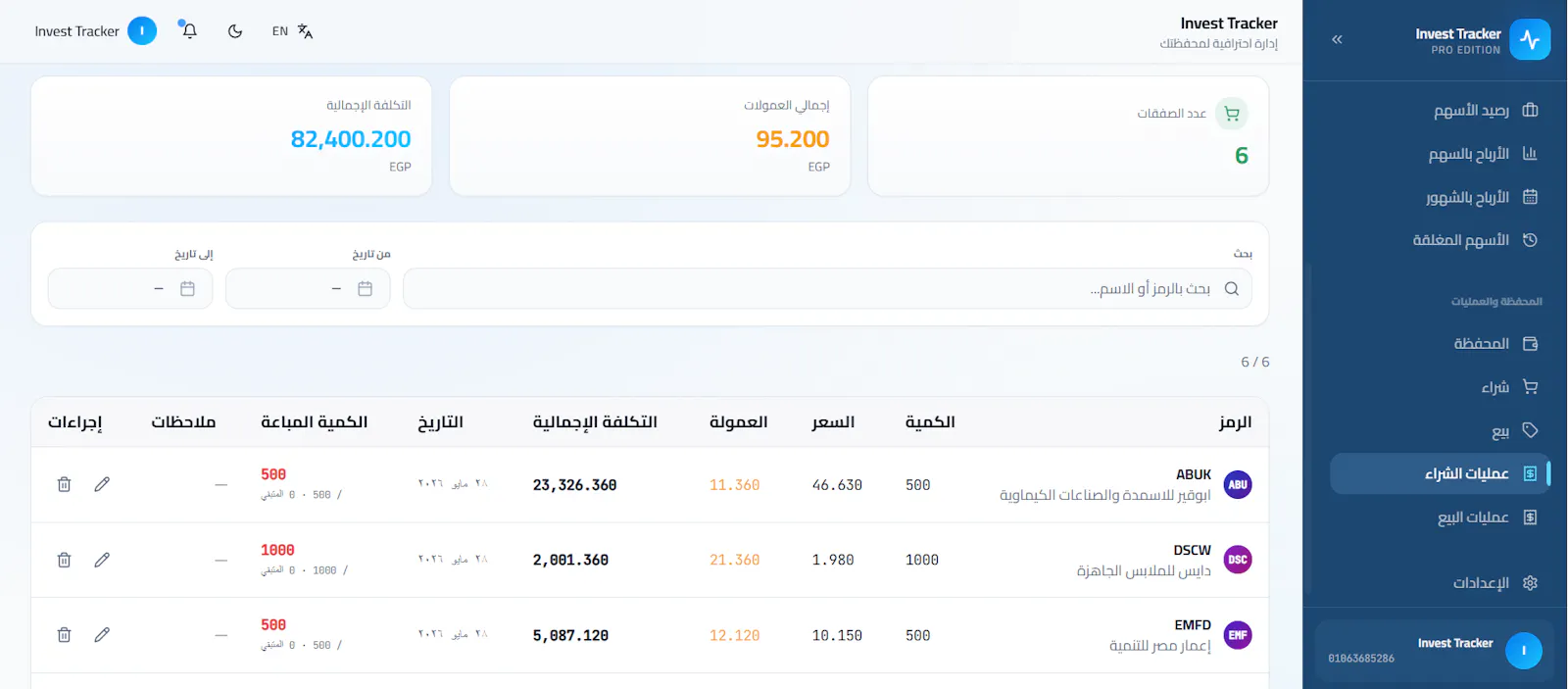
Task: Click price value 46.630
Action: click(x=837, y=485)
